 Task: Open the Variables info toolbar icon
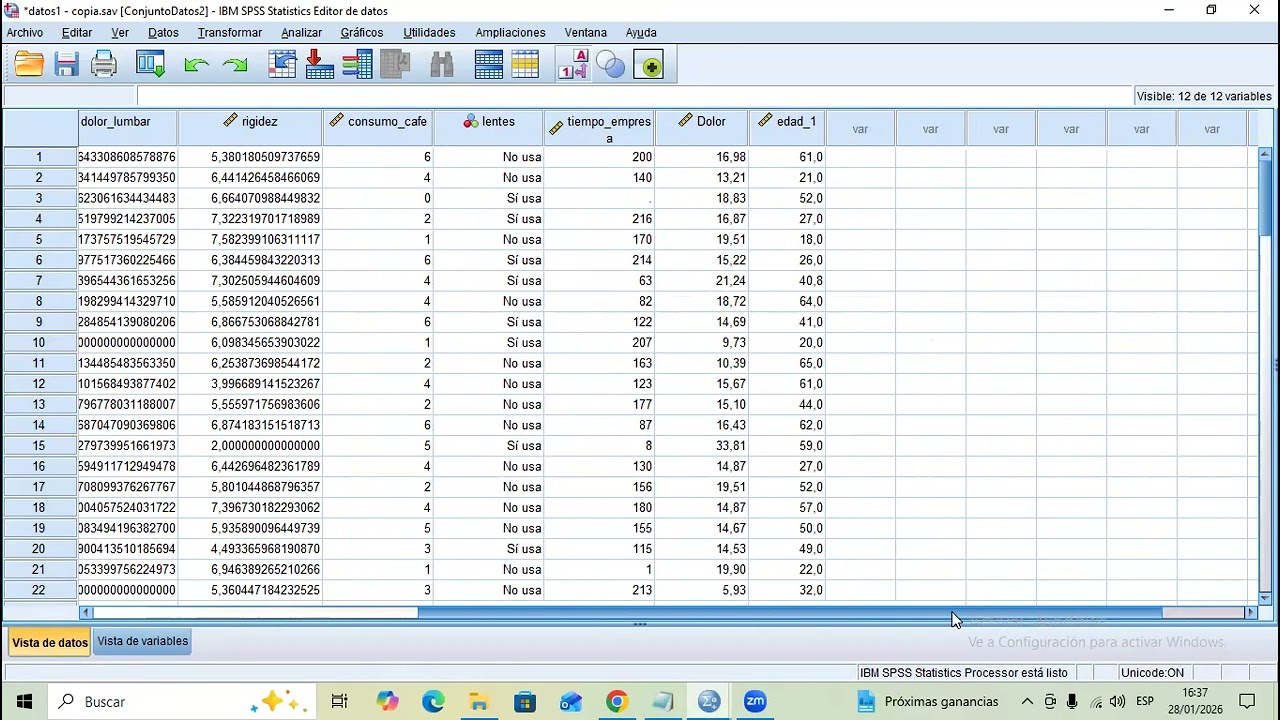pos(357,65)
